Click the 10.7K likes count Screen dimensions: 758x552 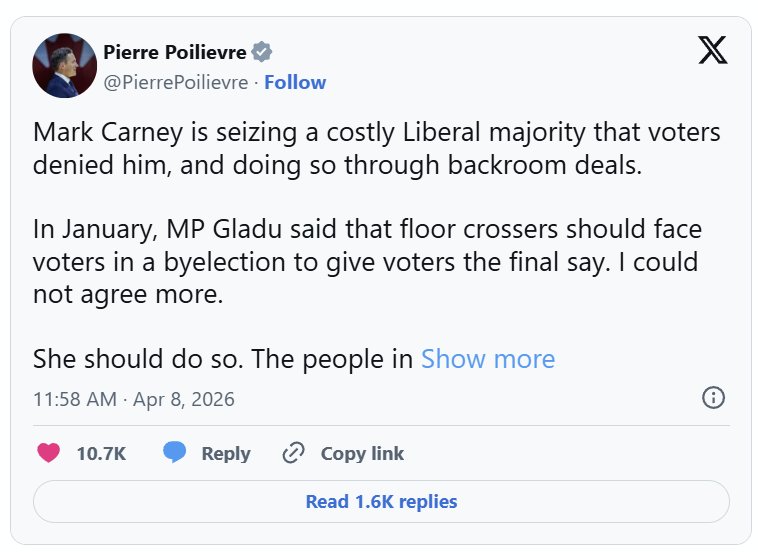click(101, 453)
